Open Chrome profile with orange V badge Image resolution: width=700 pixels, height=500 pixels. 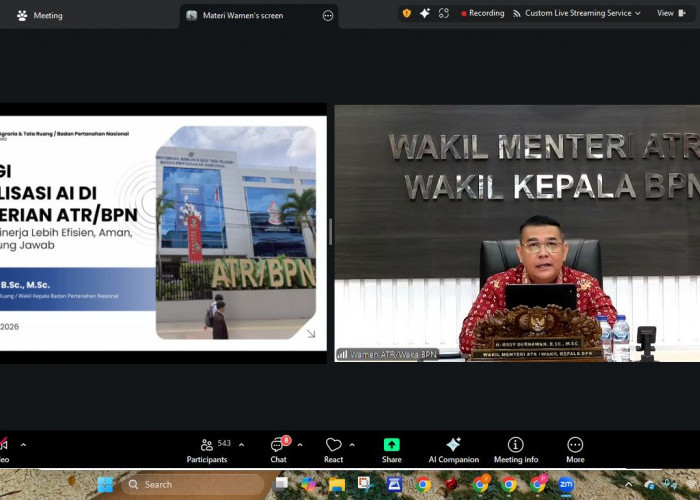pos(481,484)
